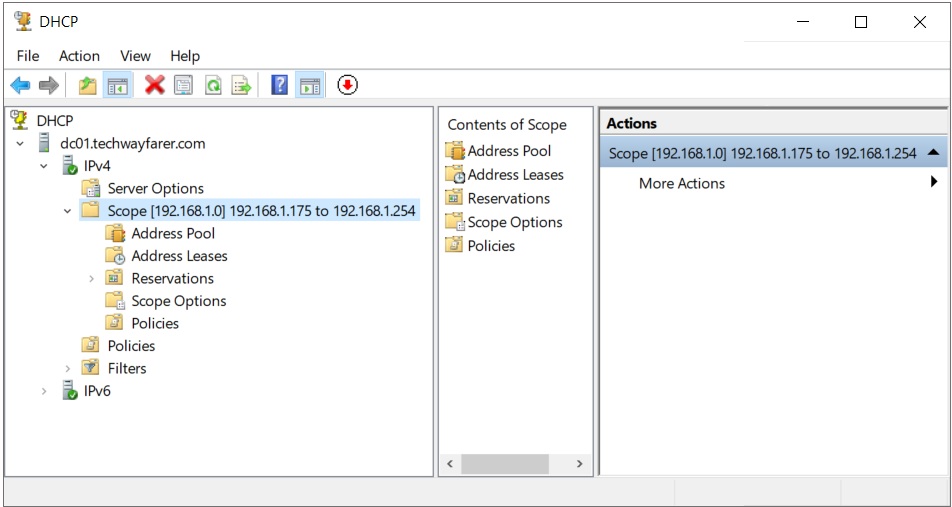This screenshot has height=507, width=952.
Task: Click the blue Help question mark icon
Action: (280, 86)
